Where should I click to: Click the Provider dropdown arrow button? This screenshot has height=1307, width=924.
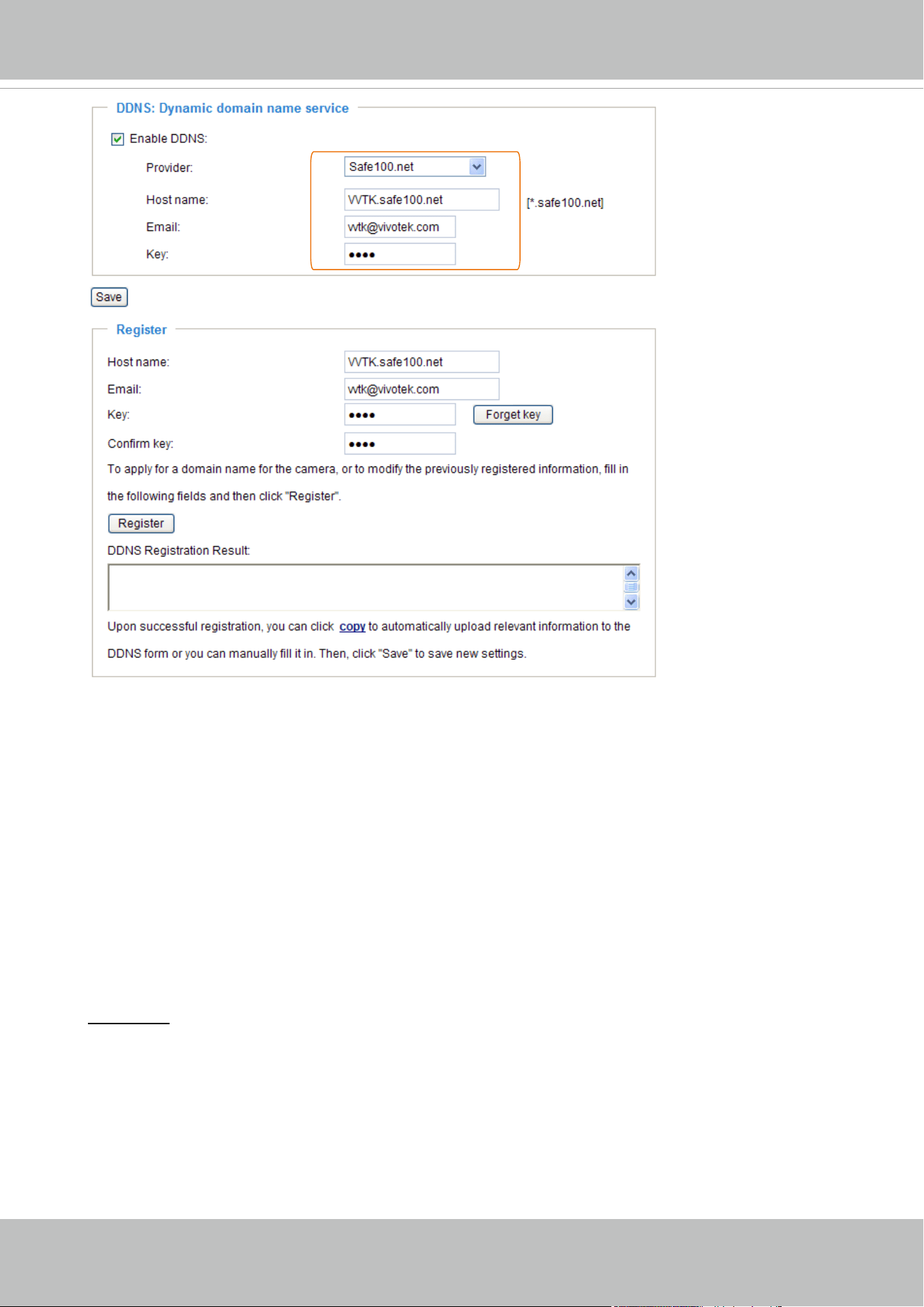(477, 167)
